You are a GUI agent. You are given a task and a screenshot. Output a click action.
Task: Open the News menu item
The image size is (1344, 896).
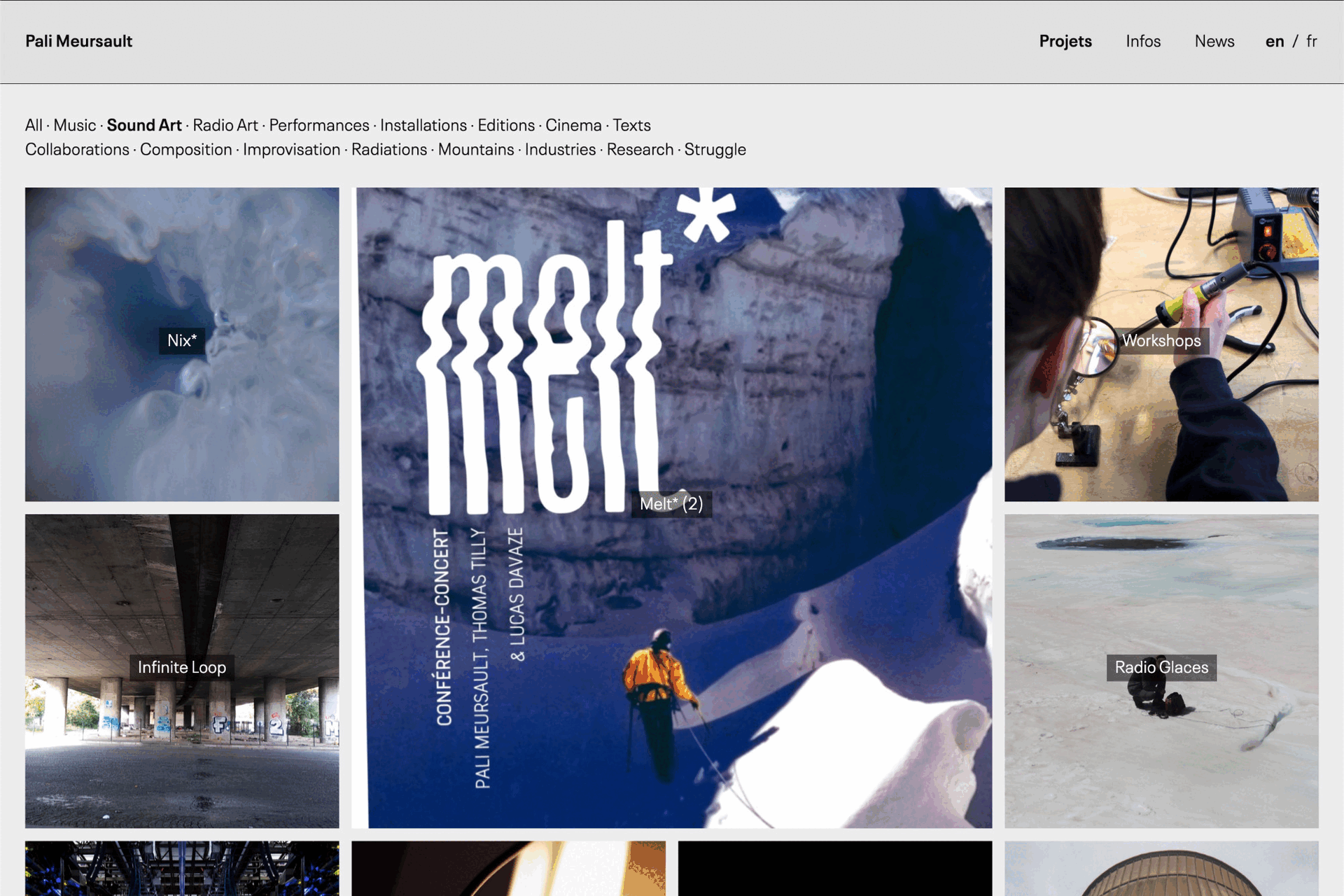pyautogui.click(x=1214, y=41)
